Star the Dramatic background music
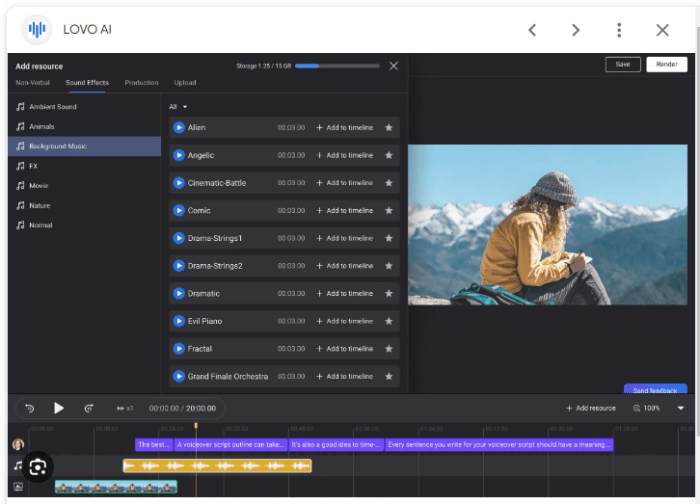 (388, 294)
